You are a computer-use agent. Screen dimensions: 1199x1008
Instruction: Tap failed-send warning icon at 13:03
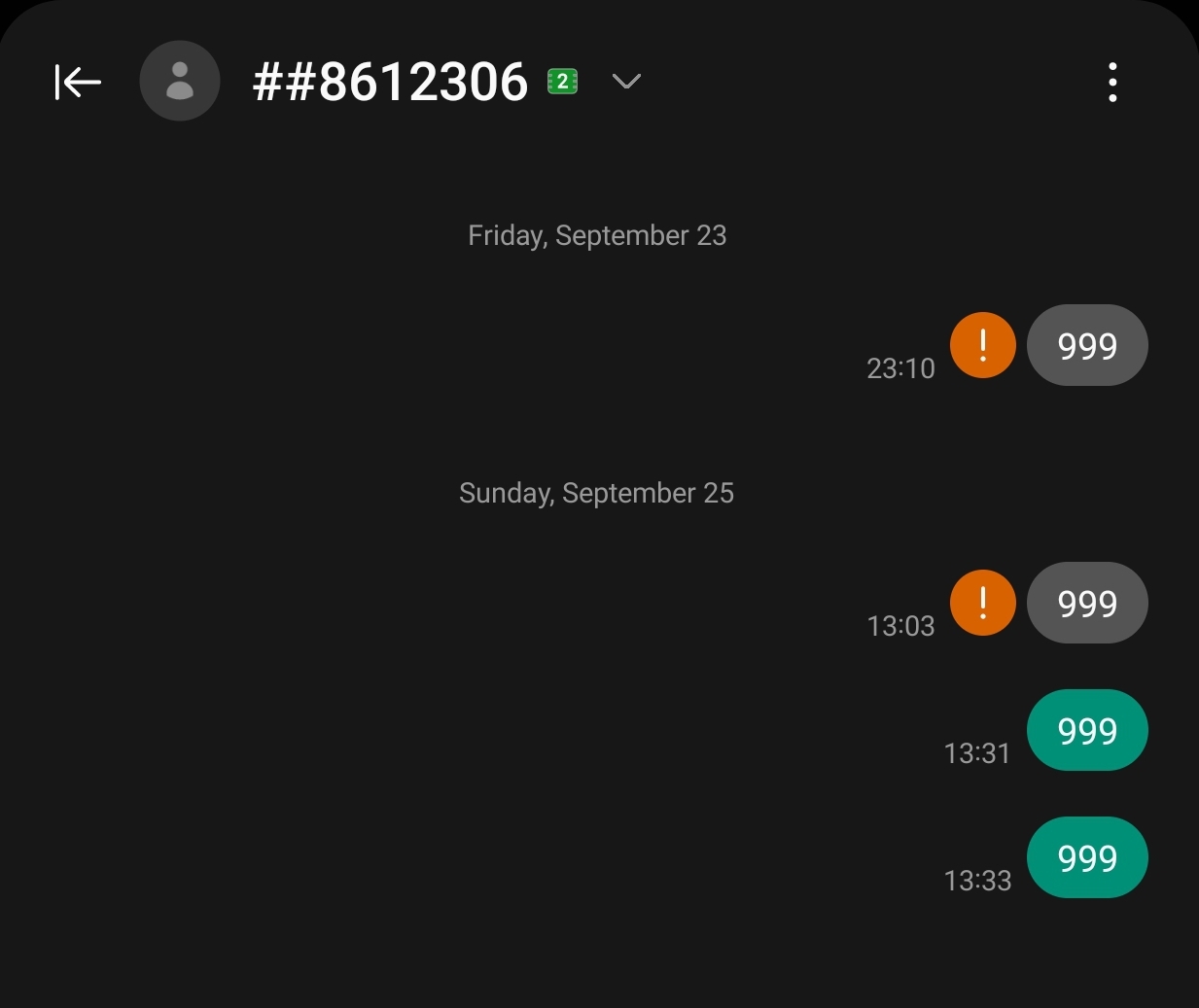point(983,603)
